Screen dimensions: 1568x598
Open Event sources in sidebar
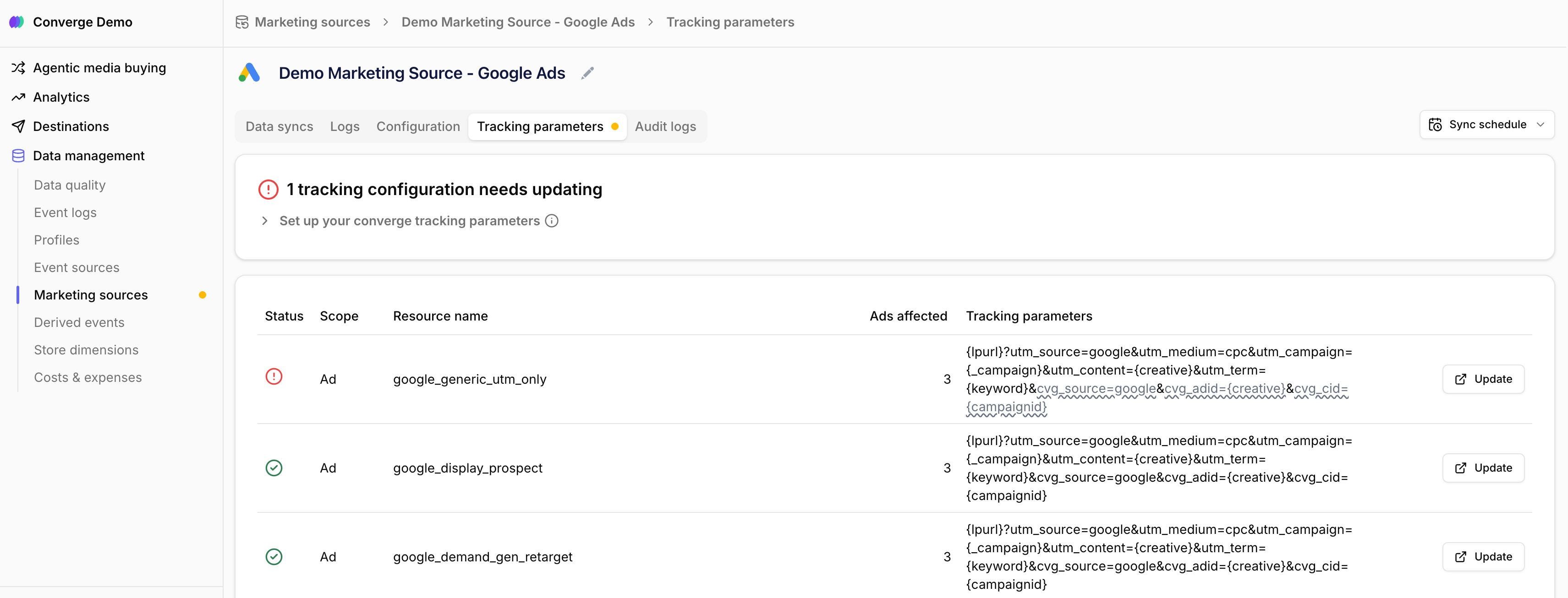pyautogui.click(x=77, y=268)
